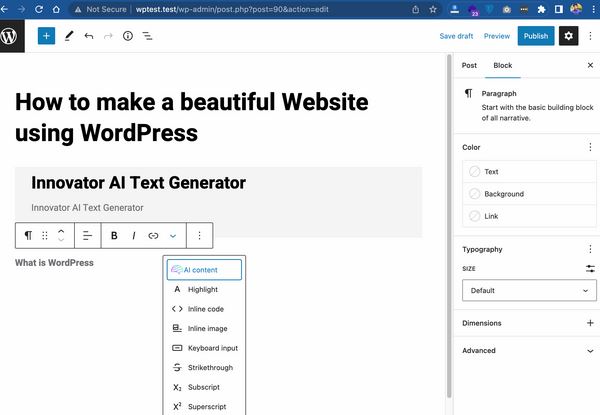The height and width of the screenshot is (415, 600).
Task: Apply Highlight from the format menu
Action: [204, 290]
